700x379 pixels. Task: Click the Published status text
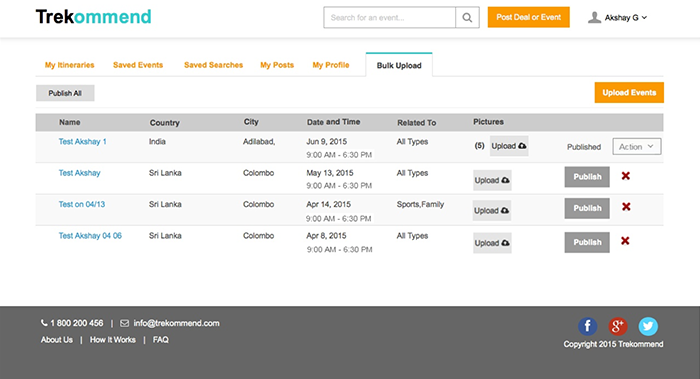(583, 147)
